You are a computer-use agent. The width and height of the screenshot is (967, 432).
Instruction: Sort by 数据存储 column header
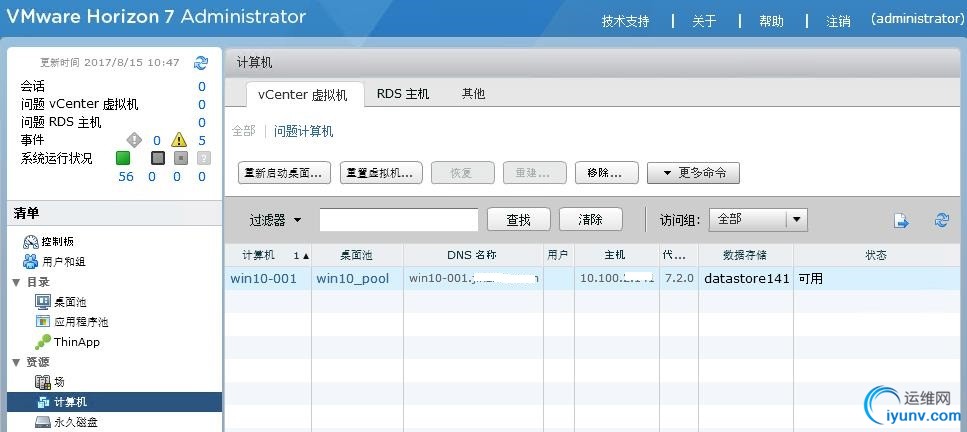tap(746, 255)
